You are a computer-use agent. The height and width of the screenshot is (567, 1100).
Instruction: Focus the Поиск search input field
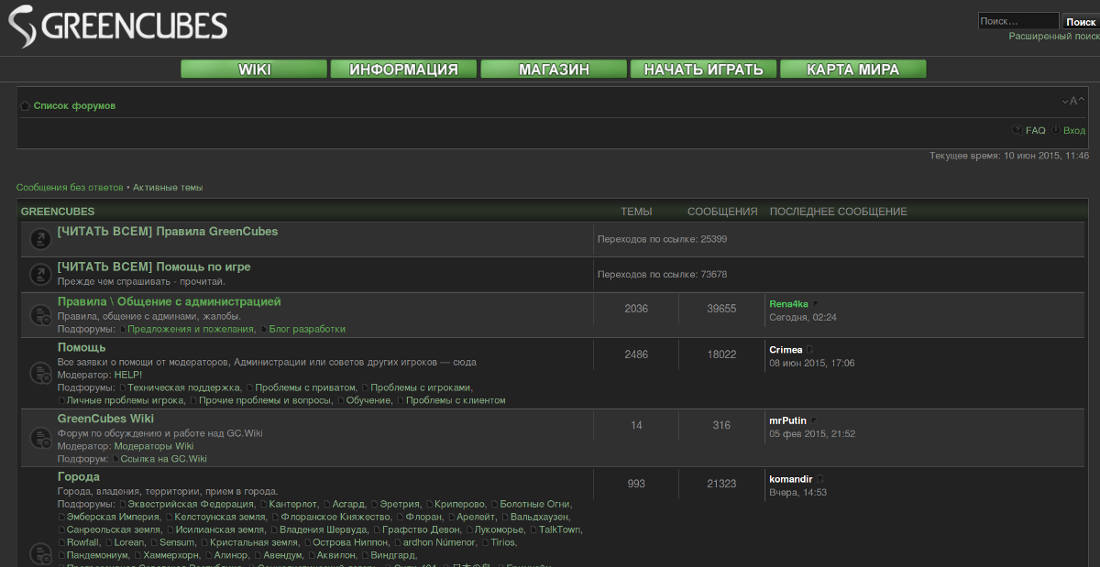[1019, 22]
